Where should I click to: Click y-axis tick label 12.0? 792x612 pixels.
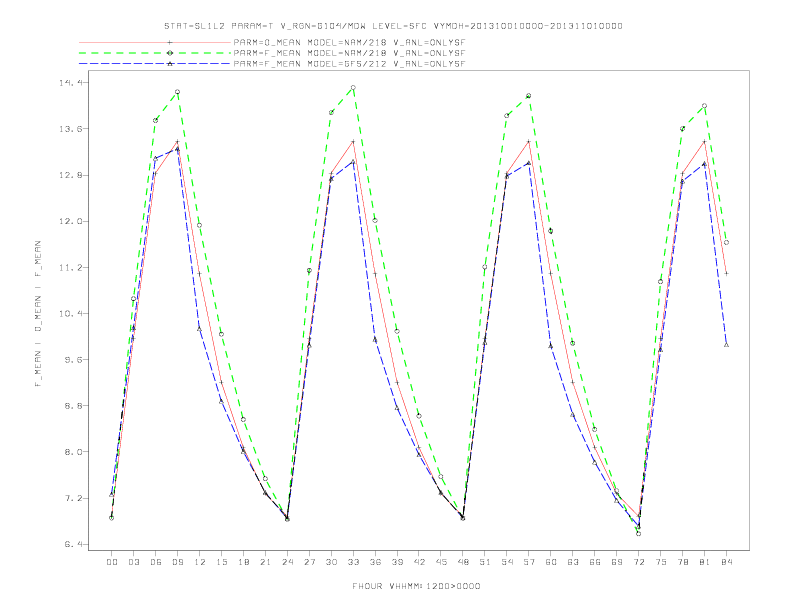pos(71,221)
